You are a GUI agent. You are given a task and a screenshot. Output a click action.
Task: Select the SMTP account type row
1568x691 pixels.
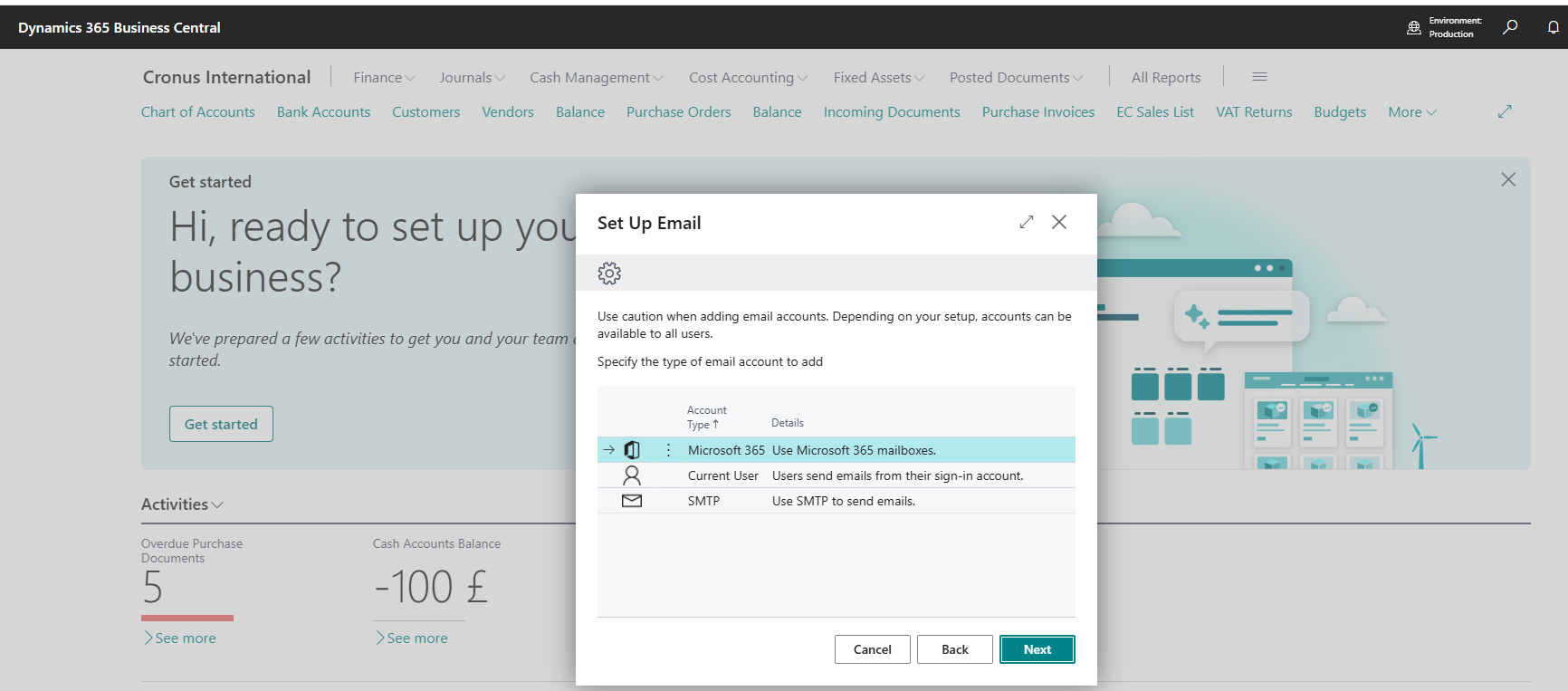837,501
